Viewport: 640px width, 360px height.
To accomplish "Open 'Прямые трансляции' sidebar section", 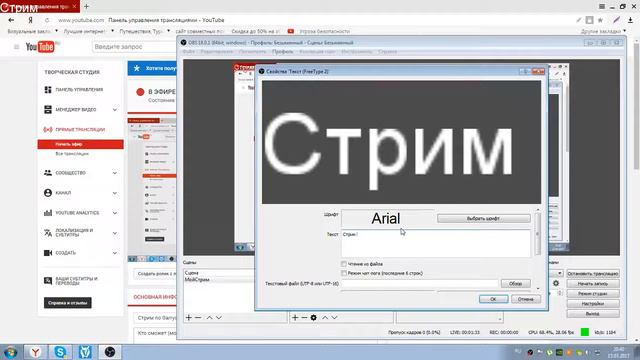I will (x=80, y=130).
